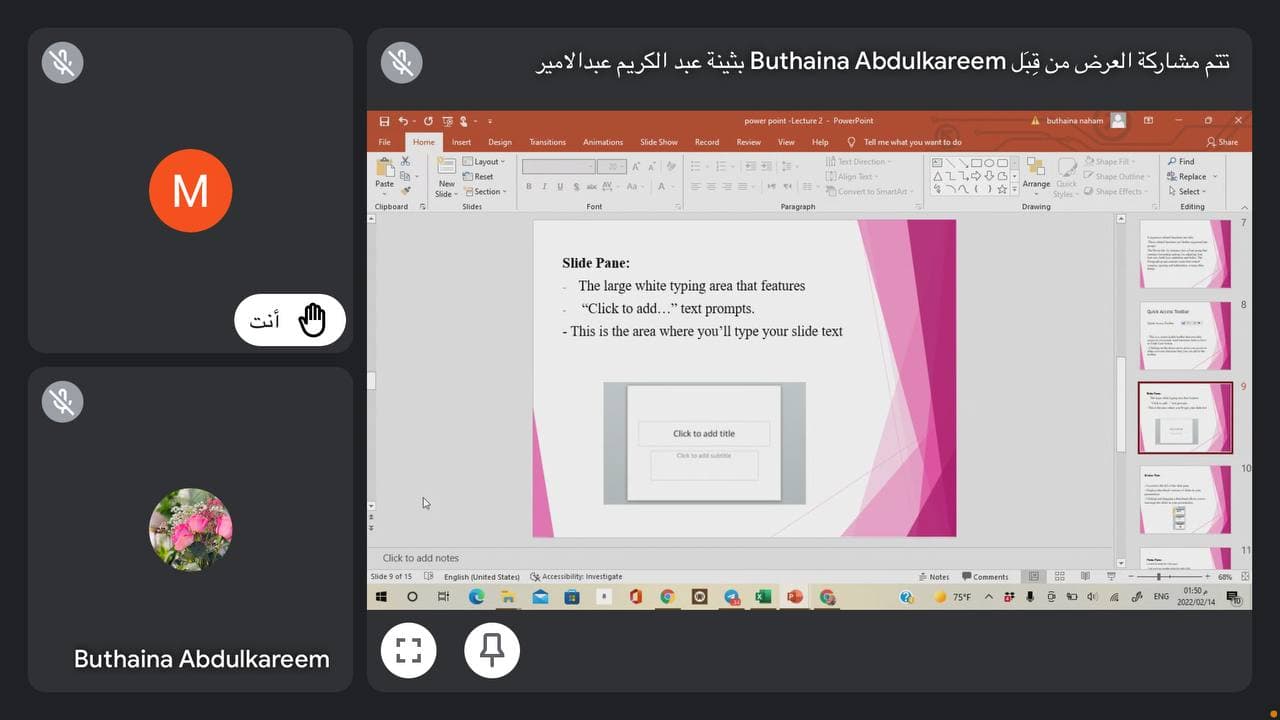Click the Save icon on Quick Access Toolbar
The height and width of the screenshot is (720, 1280).
click(x=387, y=121)
